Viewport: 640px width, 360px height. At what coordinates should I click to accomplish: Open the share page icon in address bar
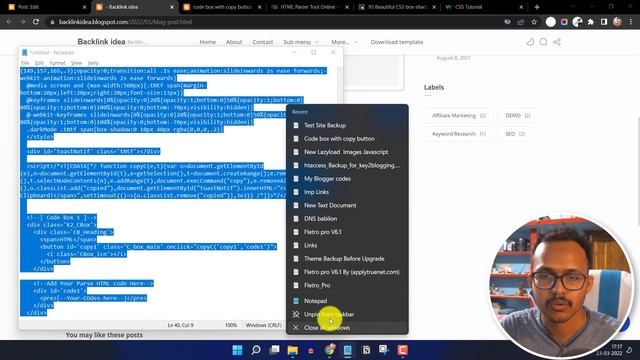[x=520, y=22]
